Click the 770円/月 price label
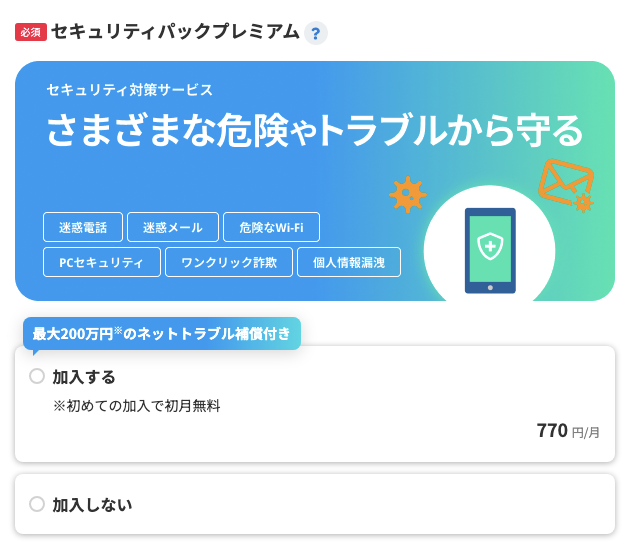 pos(568,431)
